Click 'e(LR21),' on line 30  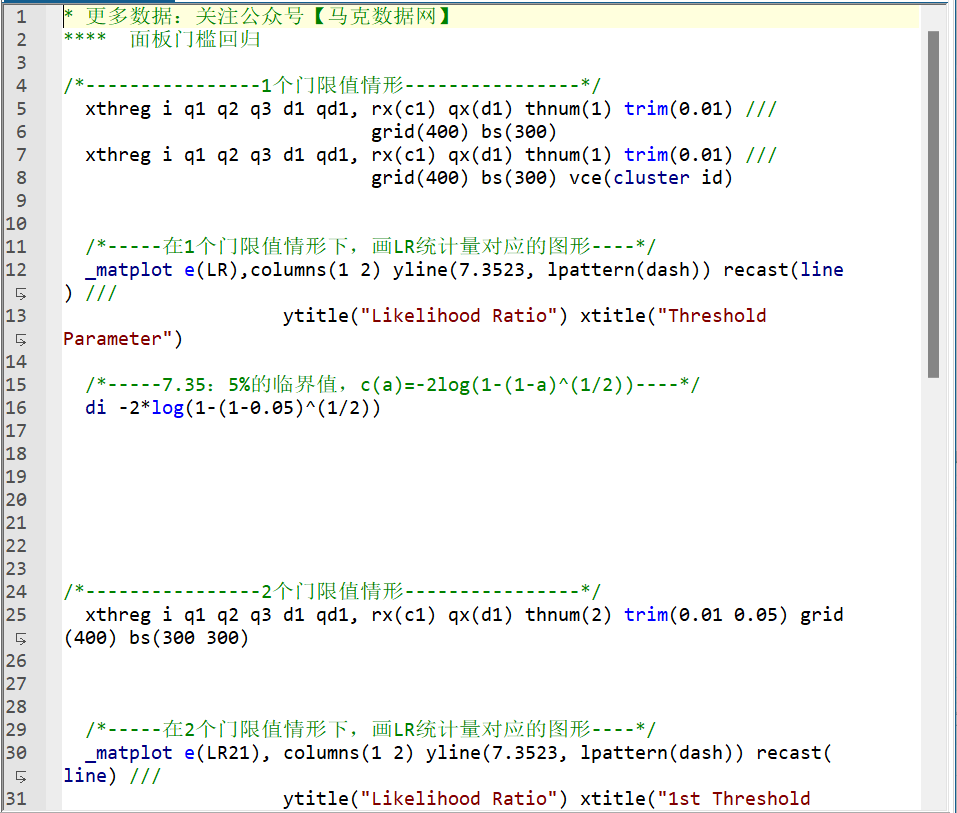pos(227,753)
